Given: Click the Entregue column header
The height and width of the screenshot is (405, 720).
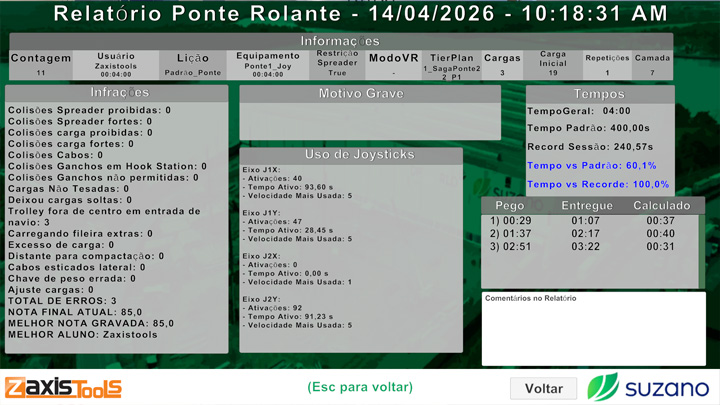Looking at the screenshot, I should coord(587,206).
